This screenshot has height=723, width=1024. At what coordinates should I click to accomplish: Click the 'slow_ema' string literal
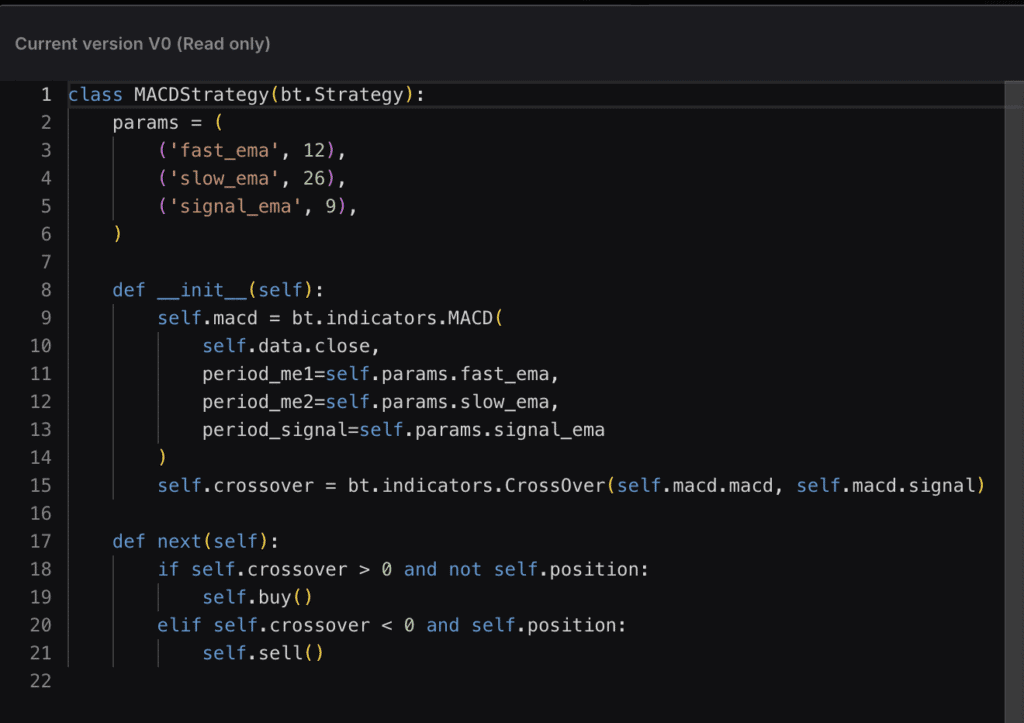click(x=224, y=178)
